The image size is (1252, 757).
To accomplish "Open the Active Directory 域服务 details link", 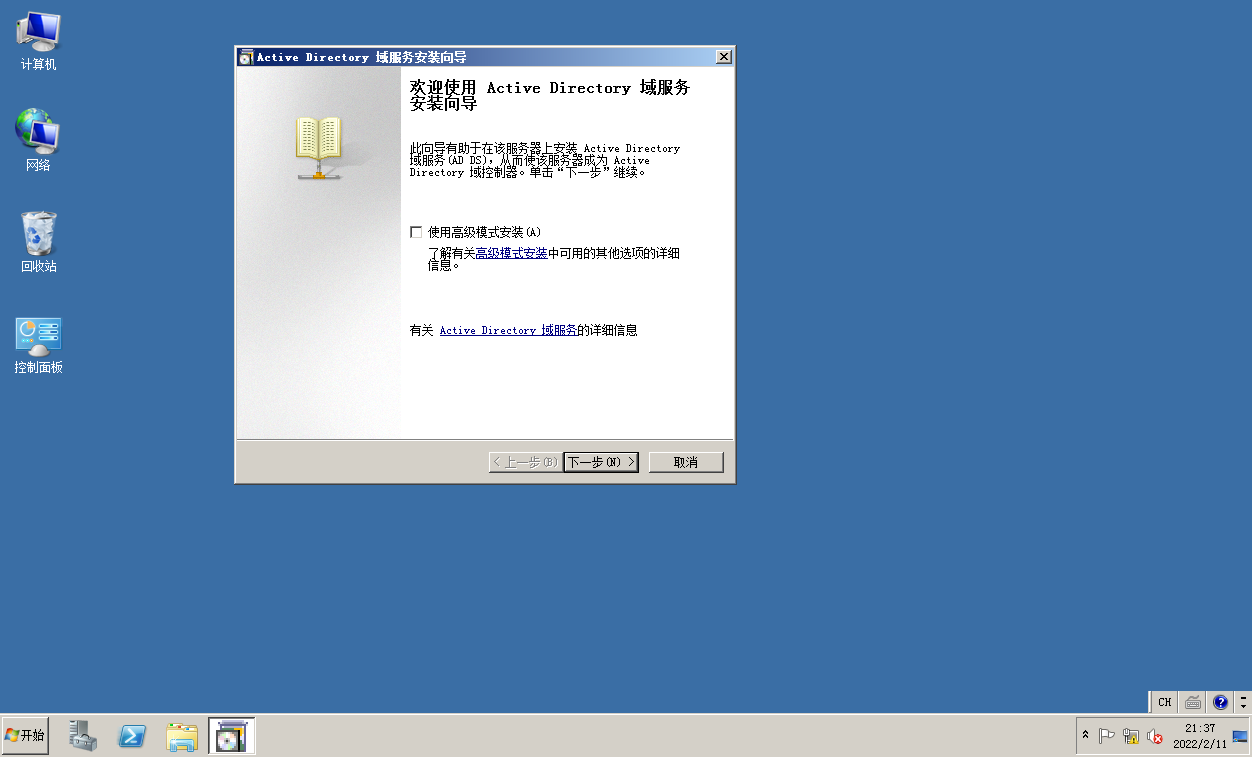I will tap(508, 330).
